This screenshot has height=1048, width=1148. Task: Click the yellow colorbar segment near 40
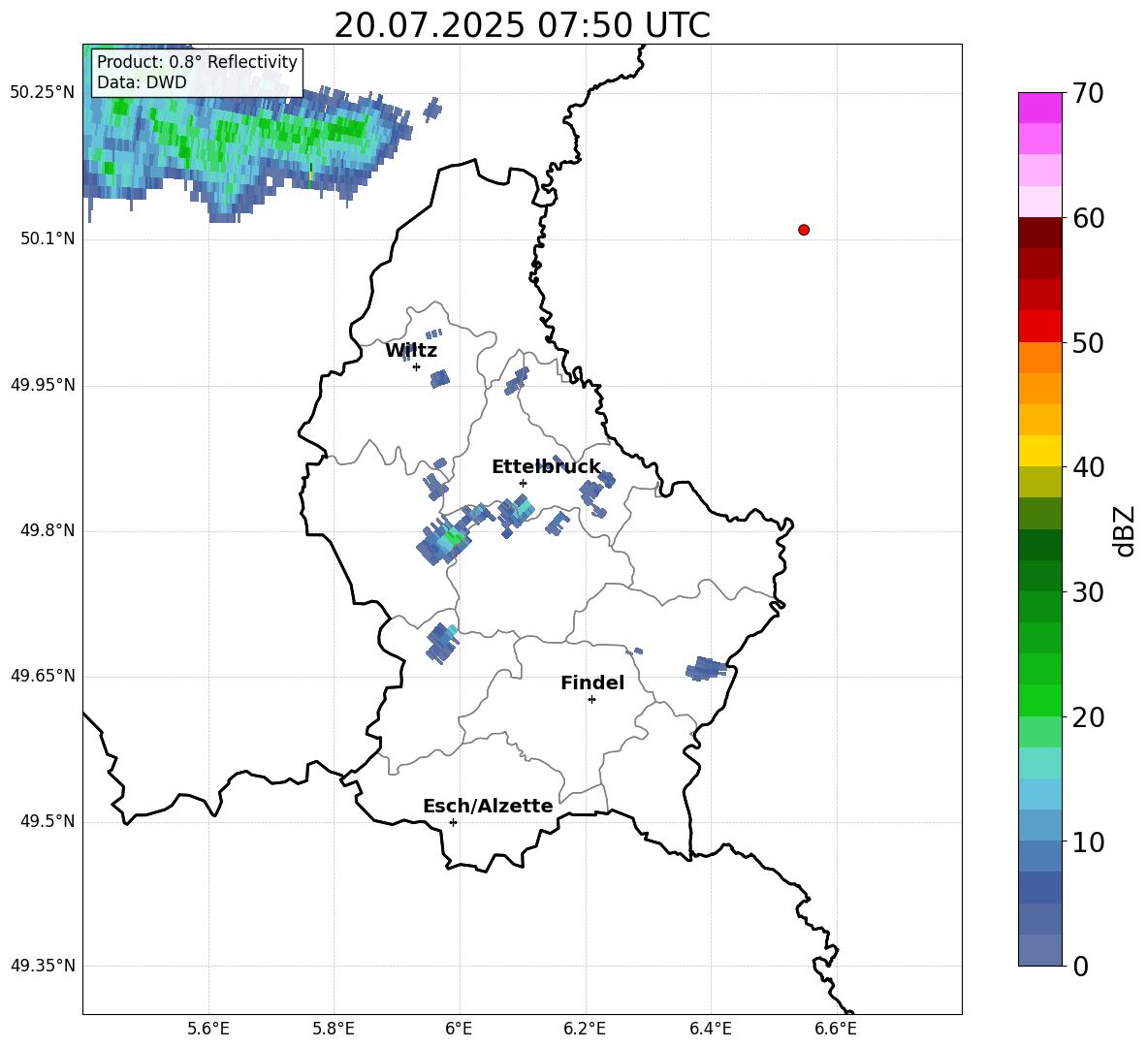pyautogui.click(x=1040, y=452)
